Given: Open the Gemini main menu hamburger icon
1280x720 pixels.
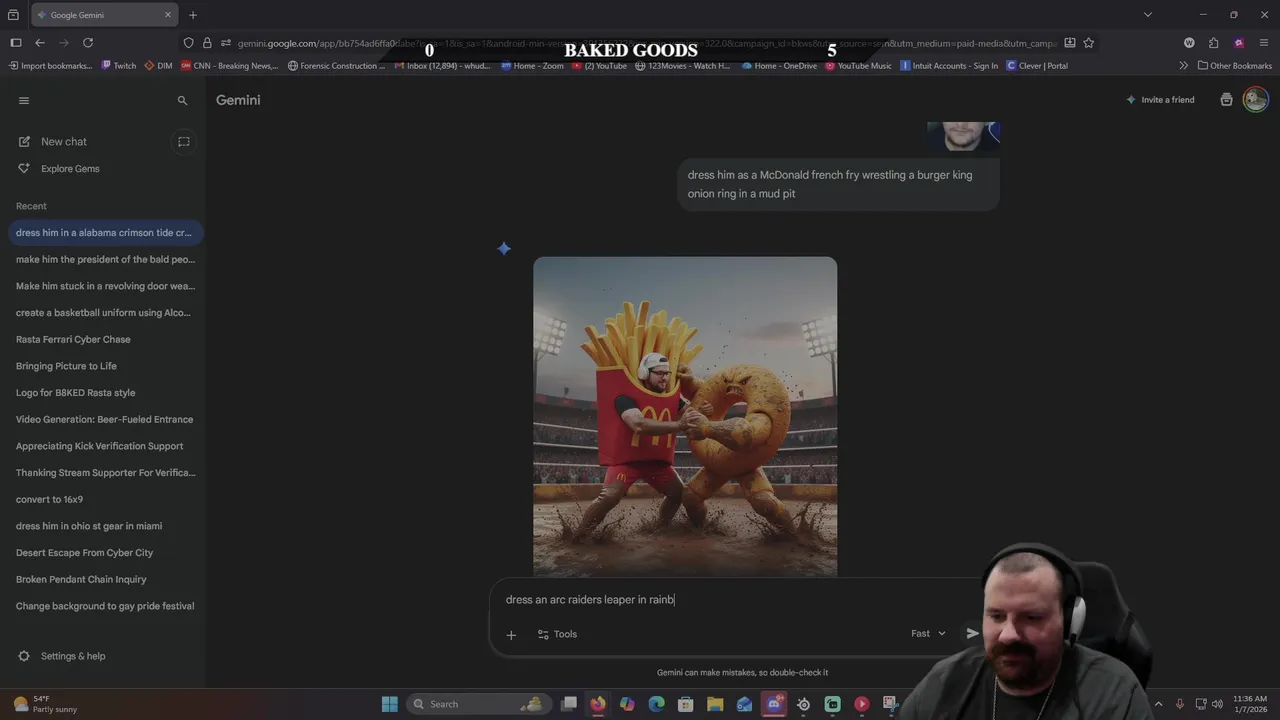Looking at the screenshot, I should pyautogui.click(x=24, y=100).
